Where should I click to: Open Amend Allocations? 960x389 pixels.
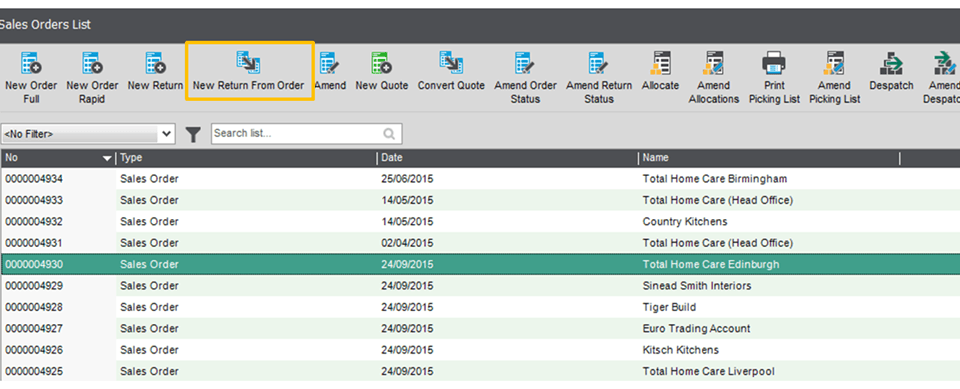(714, 77)
